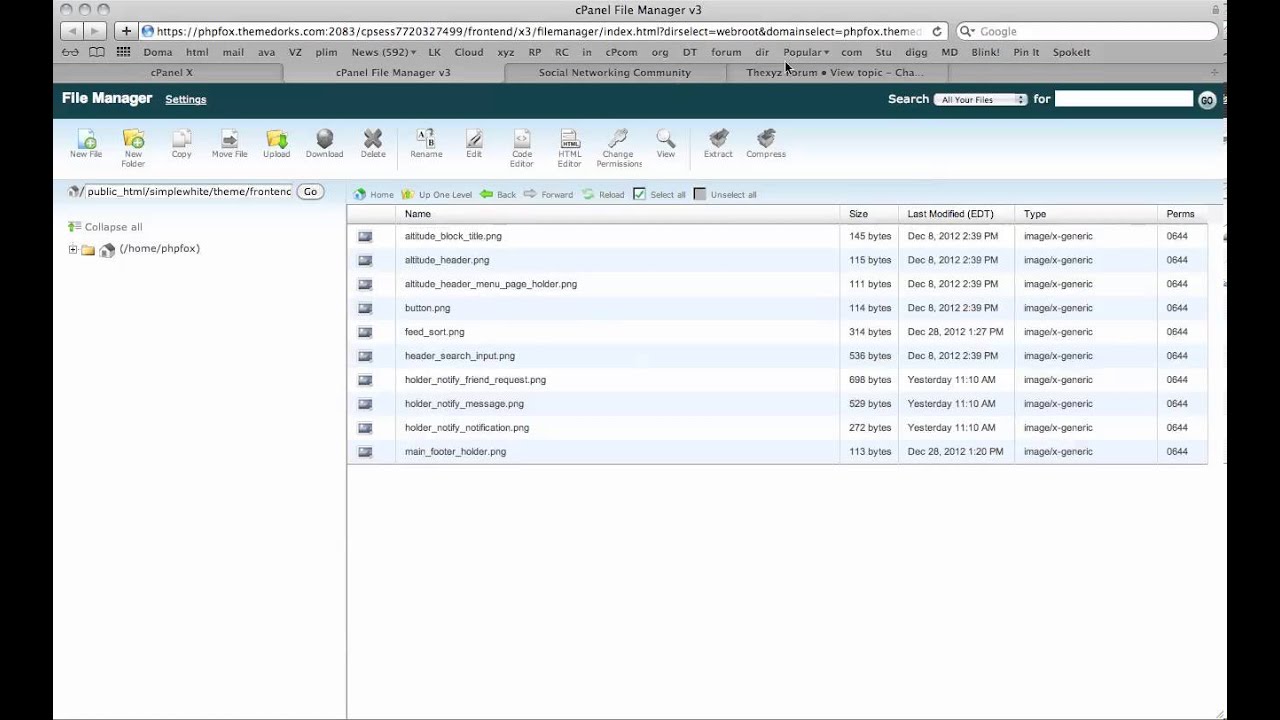Screen dimensions: 1280x720
Task: Click the Copy toolbar icon
Action: coord(181,144)
